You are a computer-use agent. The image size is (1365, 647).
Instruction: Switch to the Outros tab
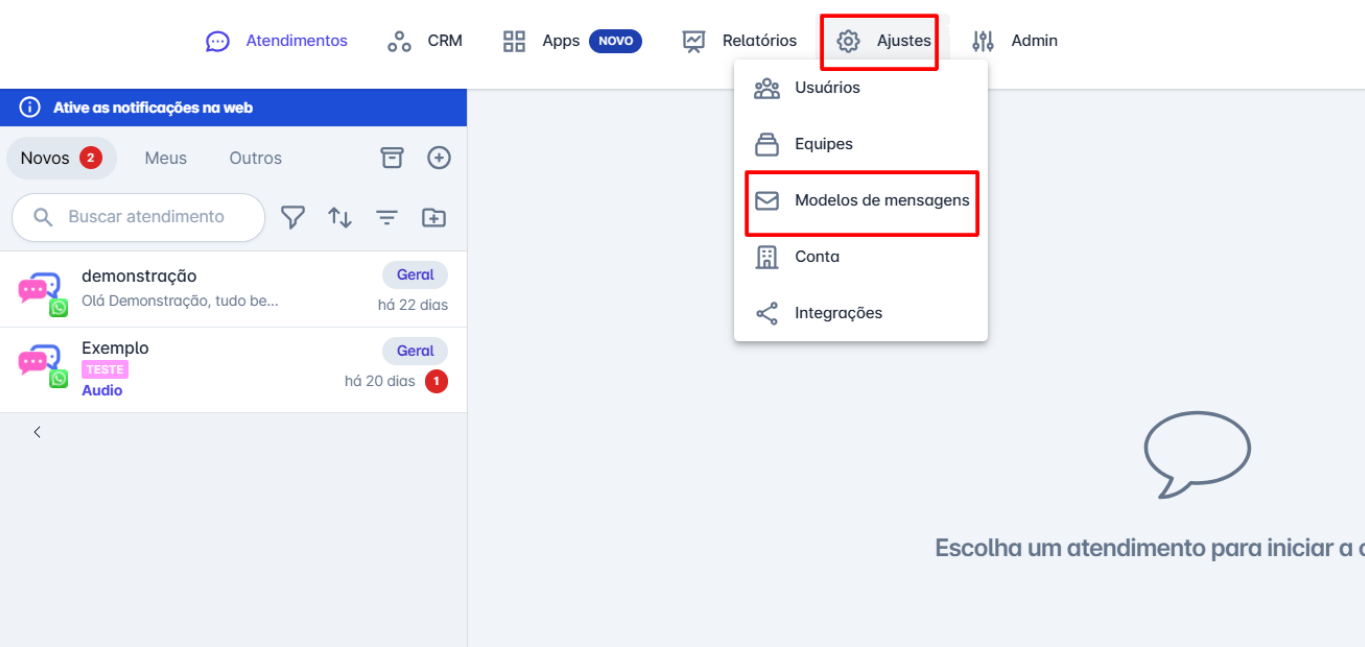click(255, 158)
